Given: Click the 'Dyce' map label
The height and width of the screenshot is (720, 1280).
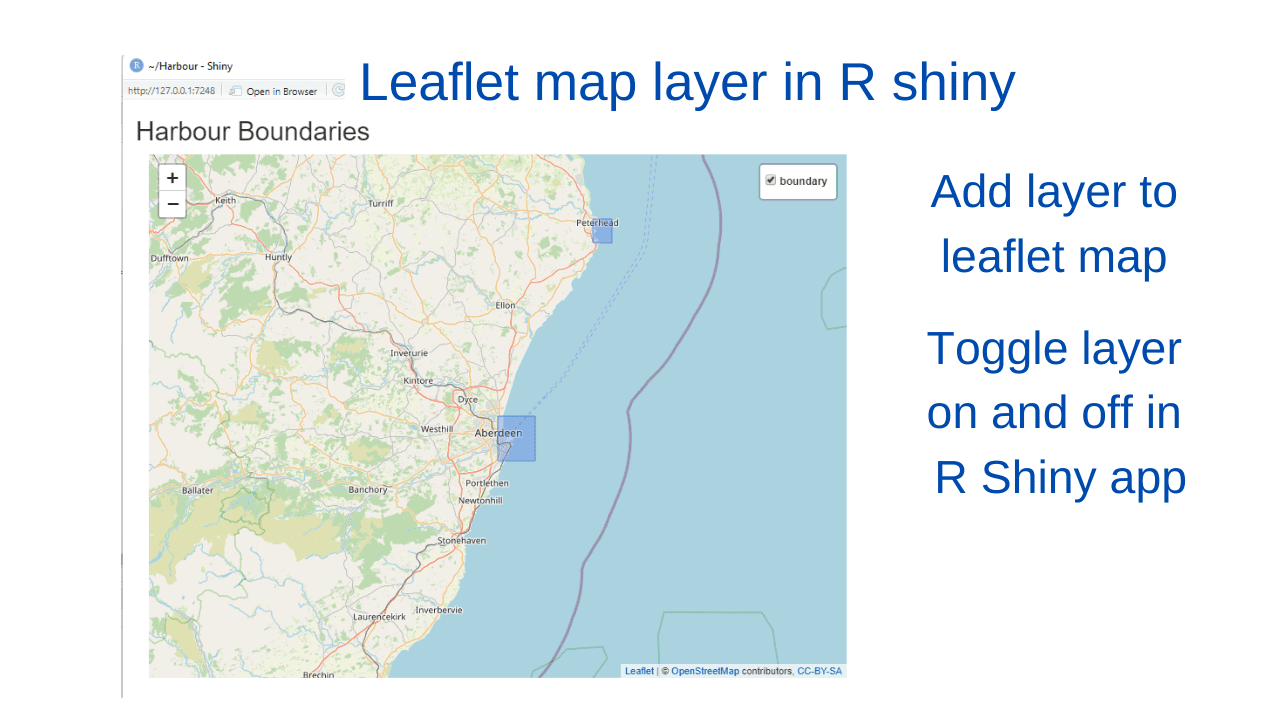Looking at the screenshot, I should (467, 399).
